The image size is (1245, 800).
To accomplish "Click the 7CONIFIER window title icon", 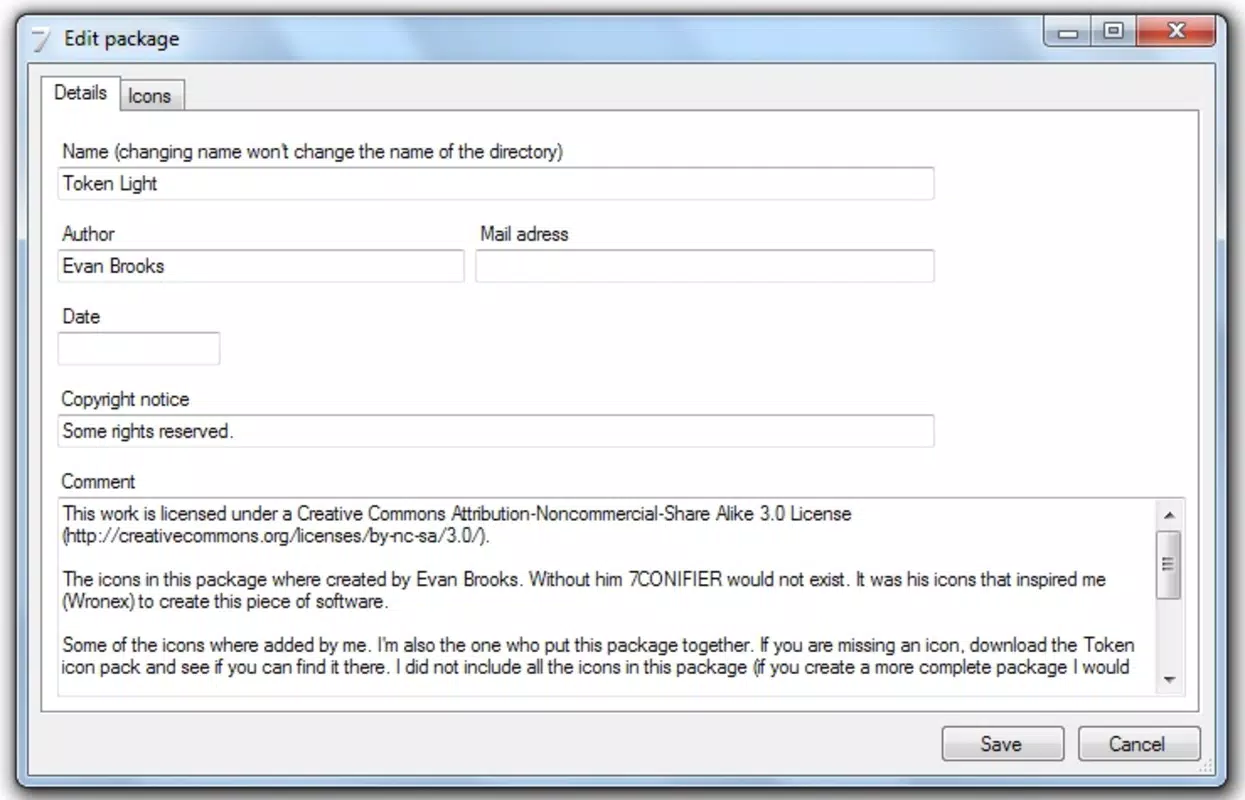I will (40, 40).
